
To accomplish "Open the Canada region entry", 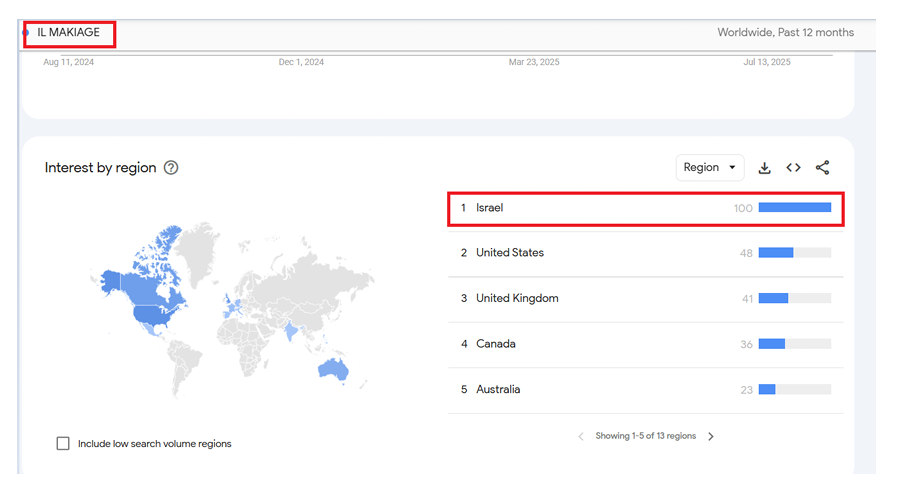I will [646, 344].
